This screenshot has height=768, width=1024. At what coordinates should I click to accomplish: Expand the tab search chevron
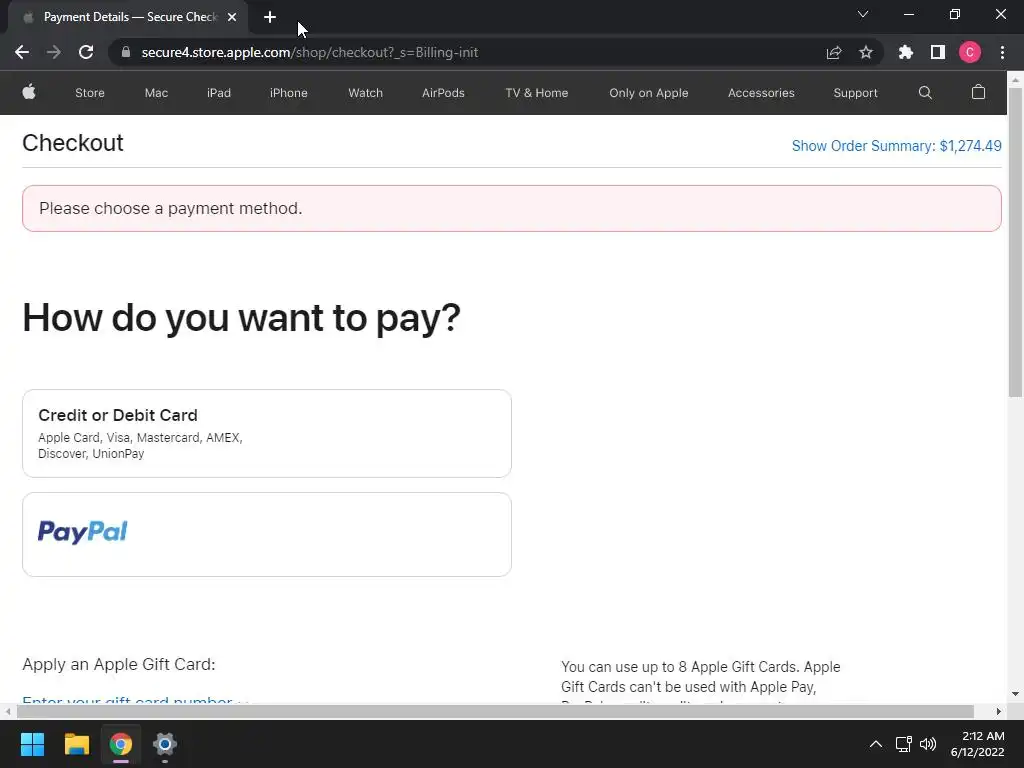(862, 14)
